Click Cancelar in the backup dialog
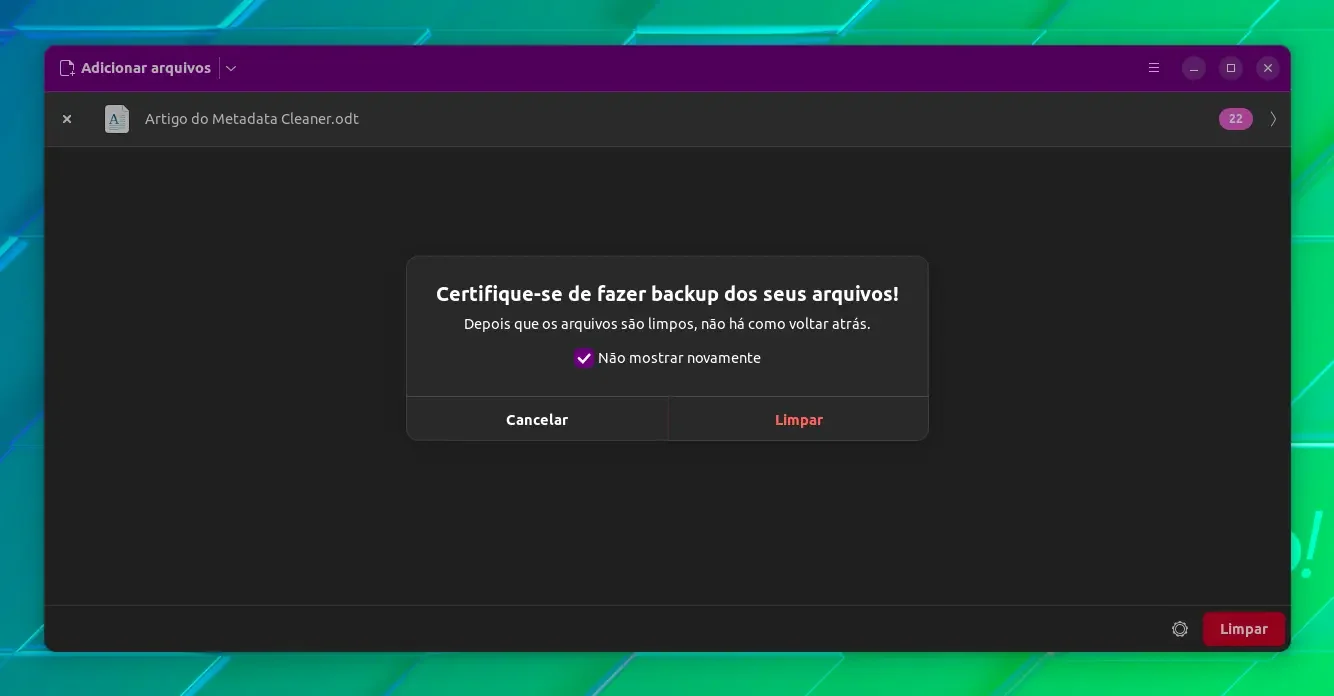Screen dimensions: 1334x696 (537, 420)
